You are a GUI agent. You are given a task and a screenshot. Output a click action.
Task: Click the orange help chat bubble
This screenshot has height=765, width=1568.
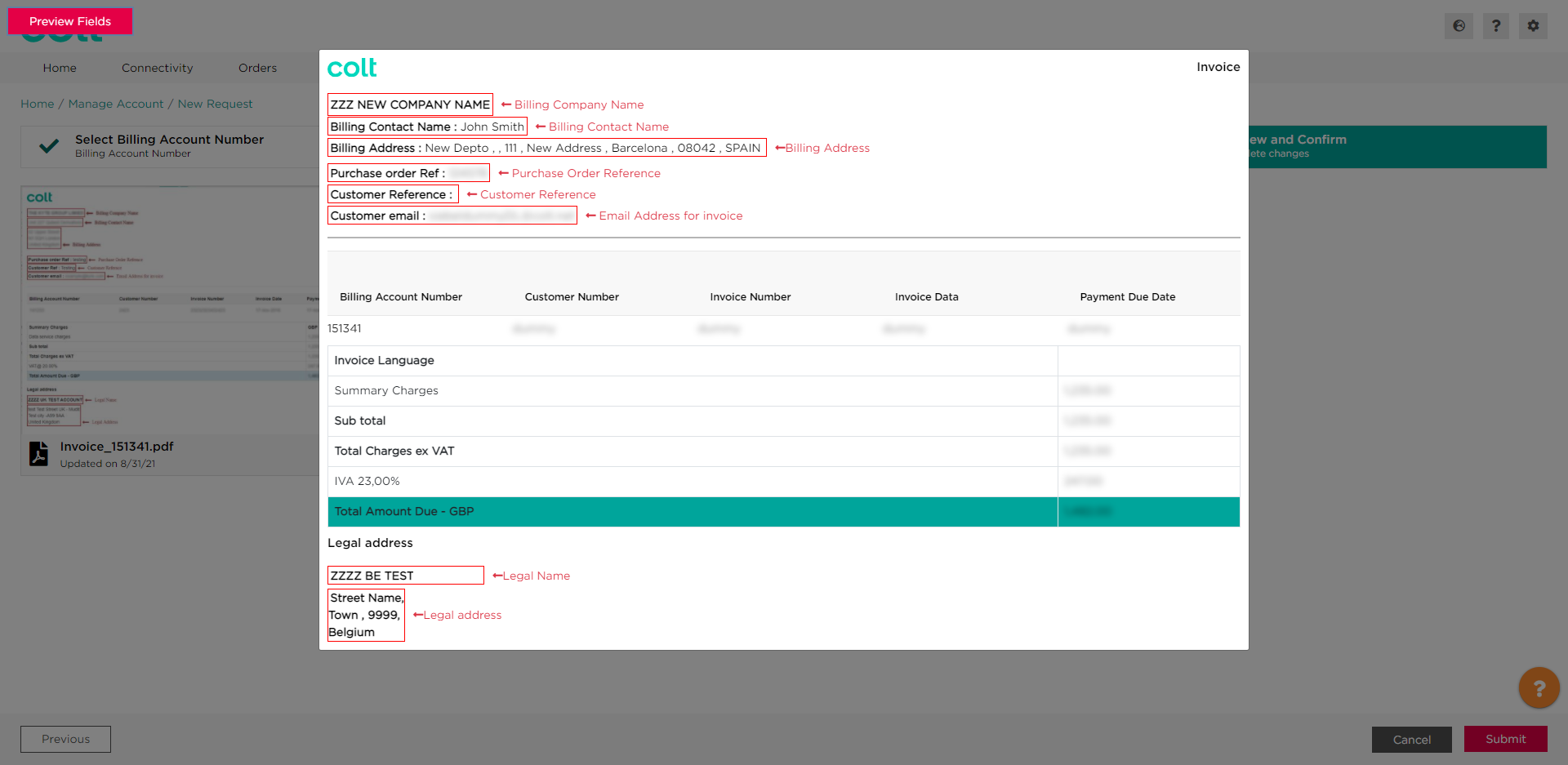(x=1539, y=688)
